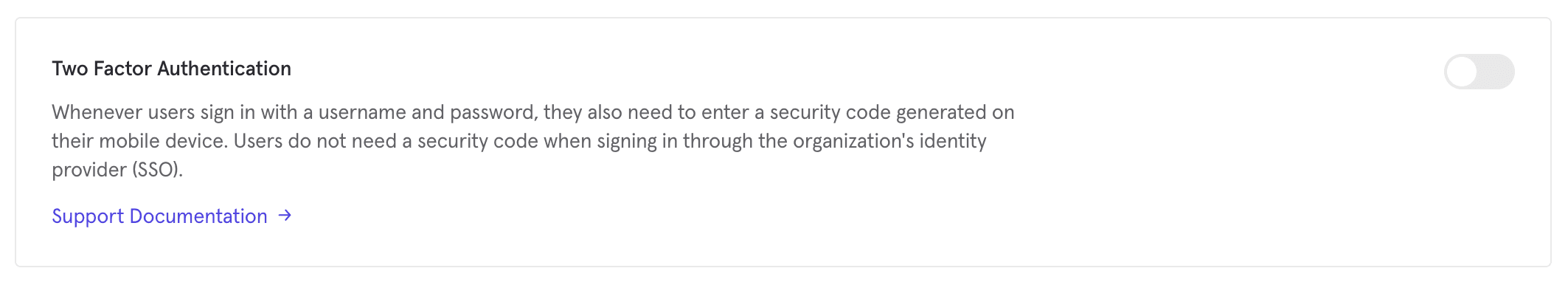The width and height of the screenshot is (1568, 285).
Task: Click empty card space between description and toggle
Action: 1224,140
